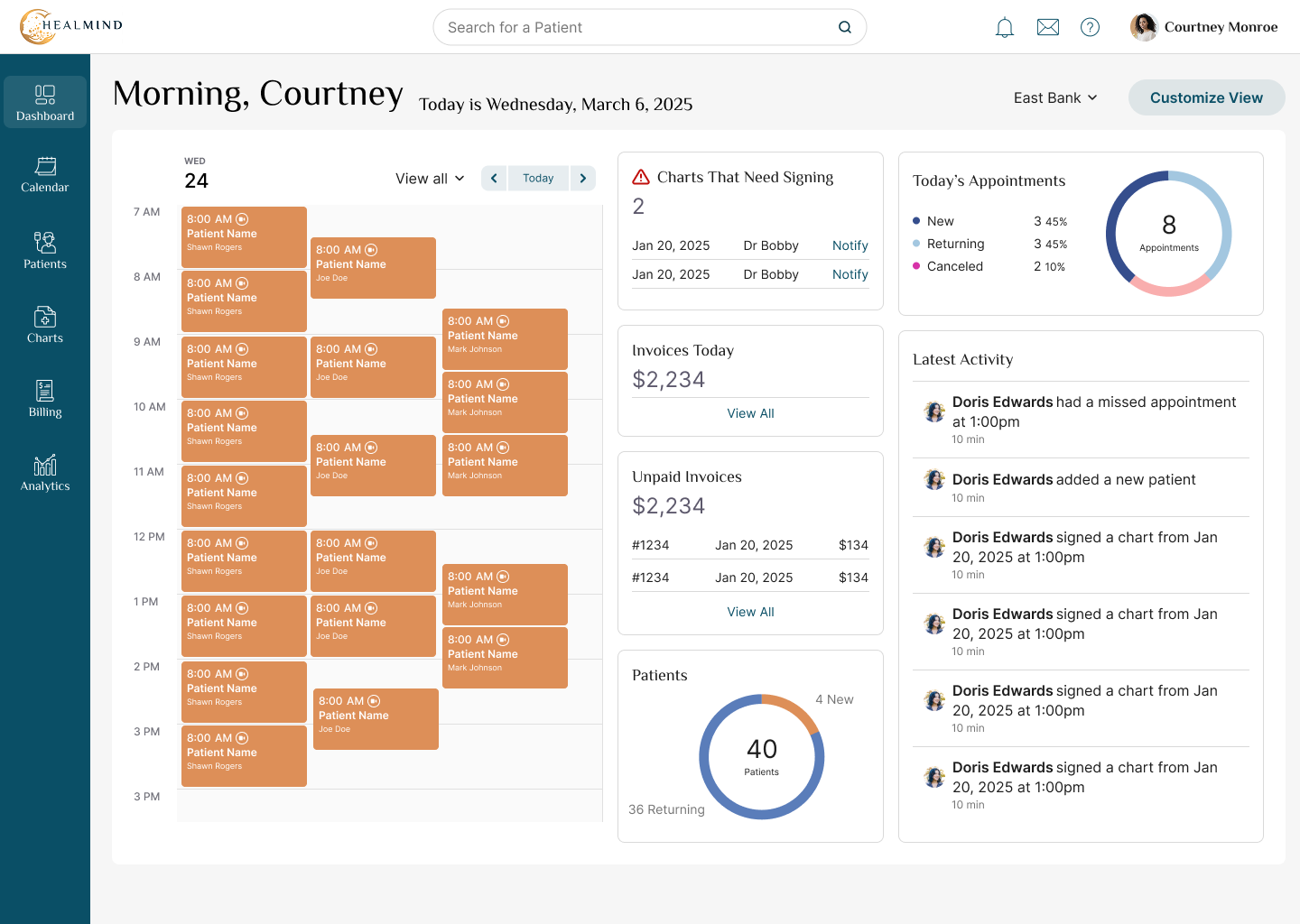Expand the East Bank location dropdown
Viewport: 1300px width, 924px height.
pos(1055,97)
